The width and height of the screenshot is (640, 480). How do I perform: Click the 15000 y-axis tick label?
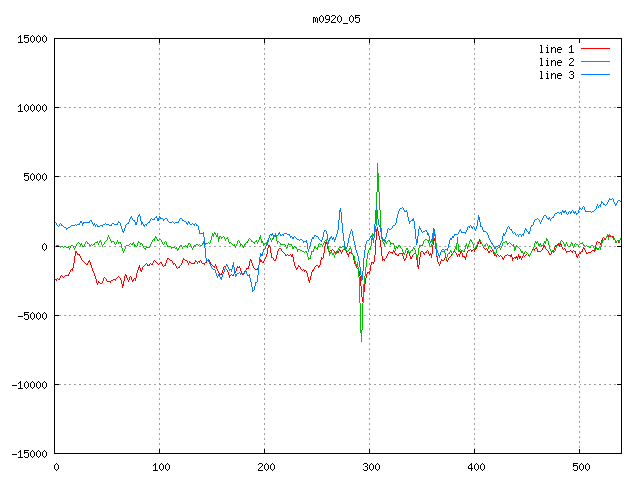coord(32,39)
